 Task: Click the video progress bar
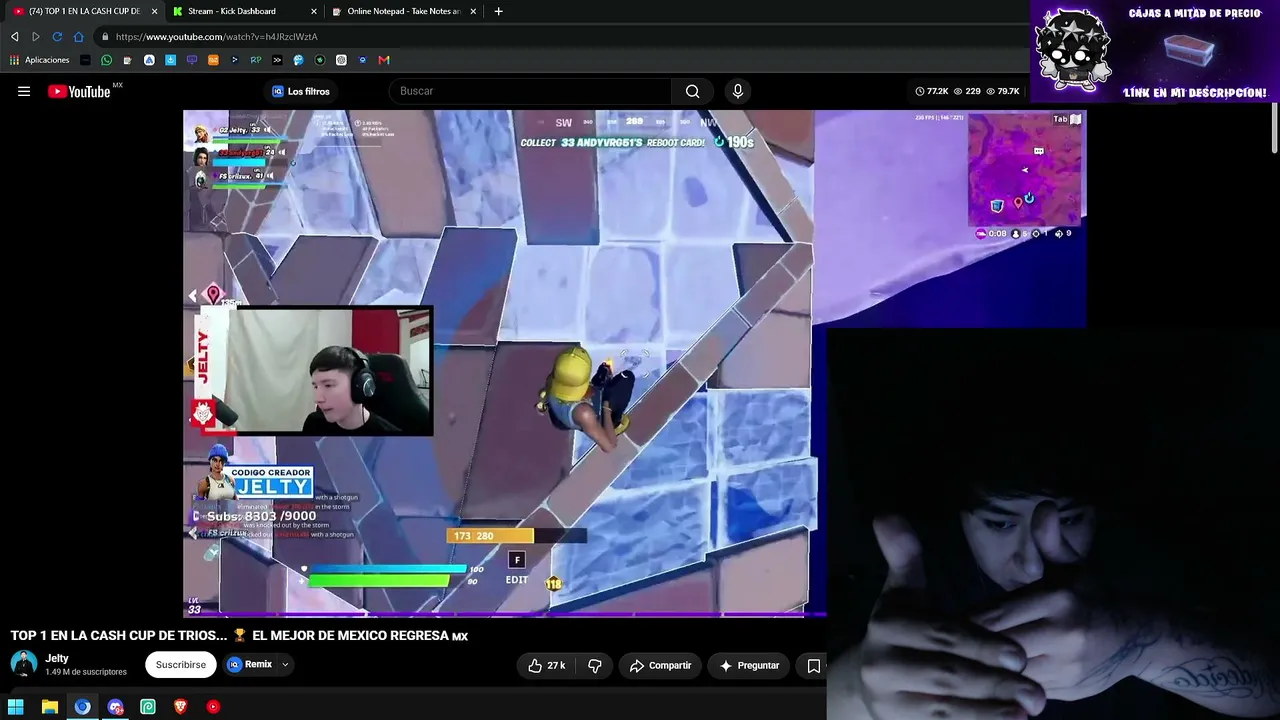coord(505,614)
